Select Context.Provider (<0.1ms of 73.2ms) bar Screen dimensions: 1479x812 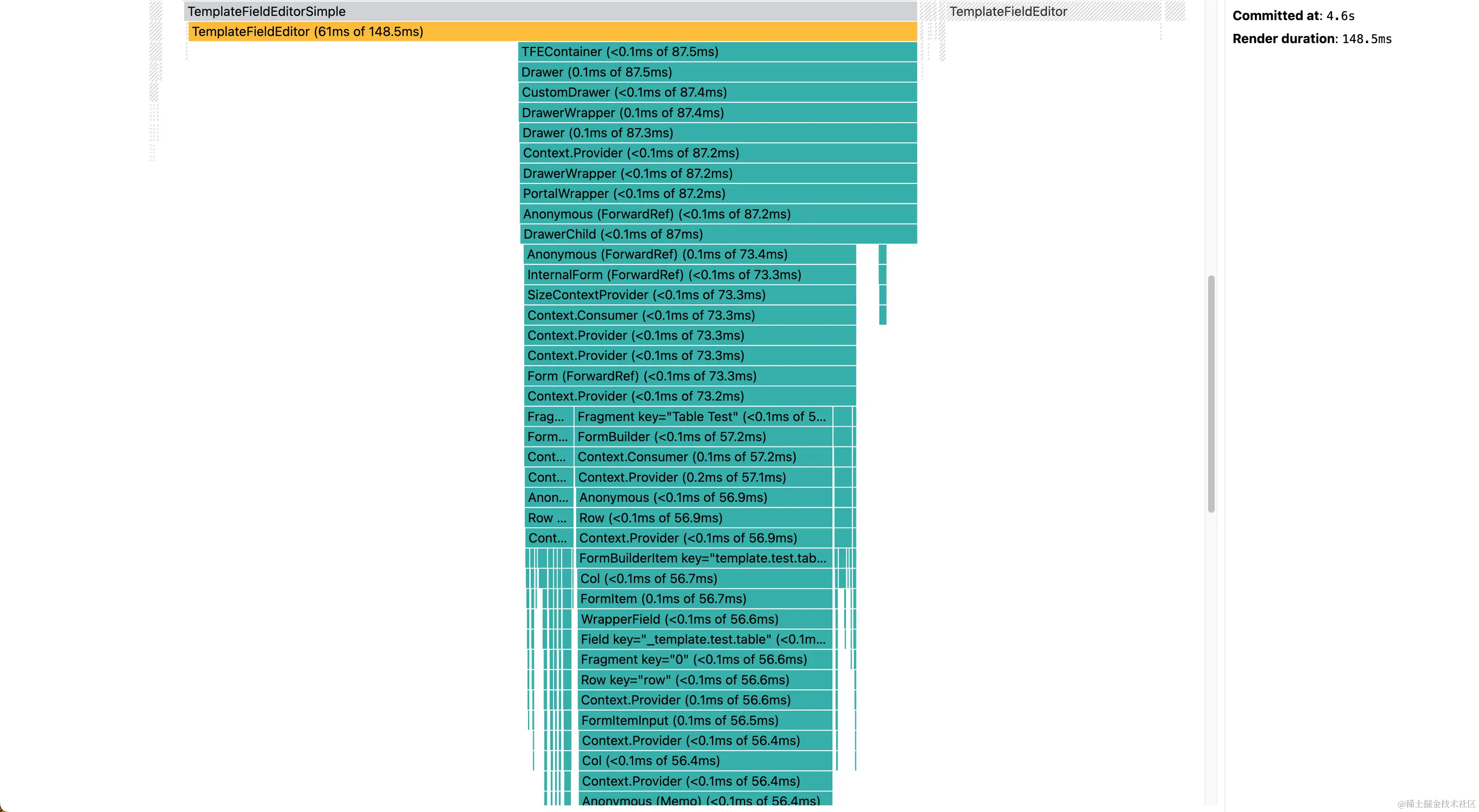click(690, 396)
